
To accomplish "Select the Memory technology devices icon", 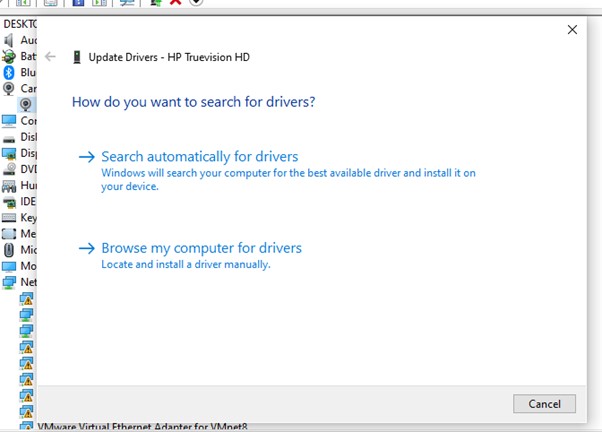I will [x=9, y=234].
